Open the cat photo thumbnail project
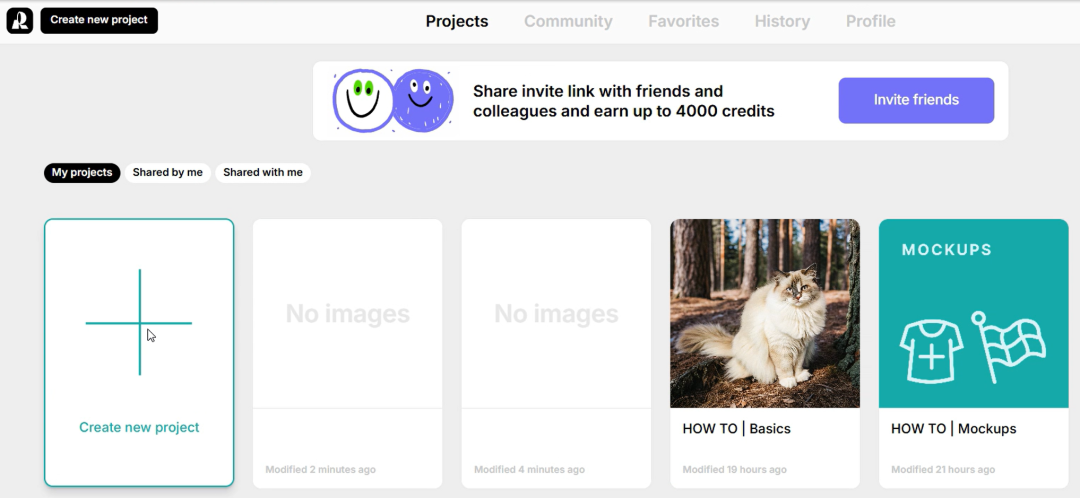Viewport: 1080px width, 498px height. [x=765, y=313]
